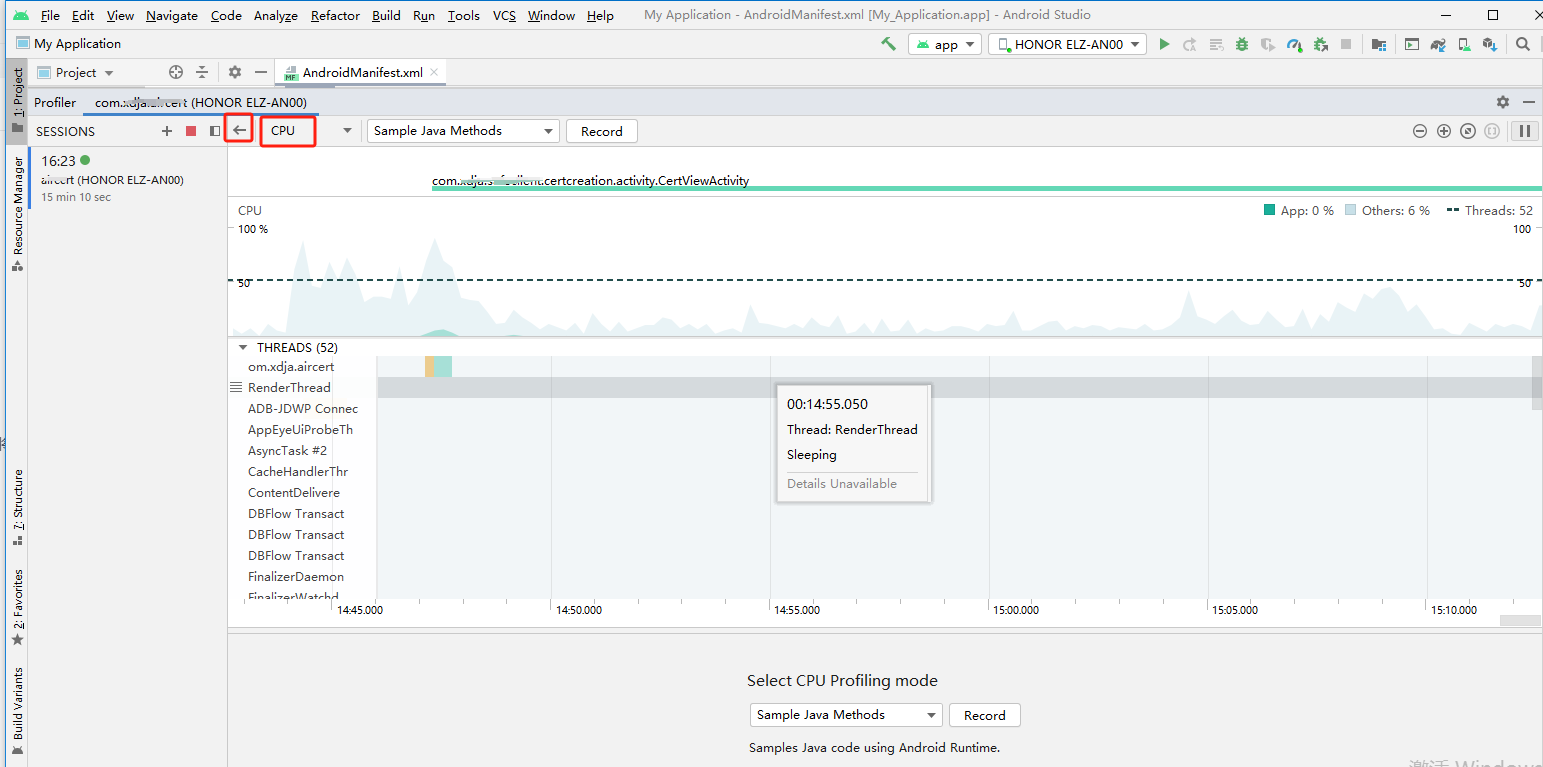Screen dimensions: 1543x767
Task: Zoom in the profiler timeline
Action: [x=1444, y=131]
